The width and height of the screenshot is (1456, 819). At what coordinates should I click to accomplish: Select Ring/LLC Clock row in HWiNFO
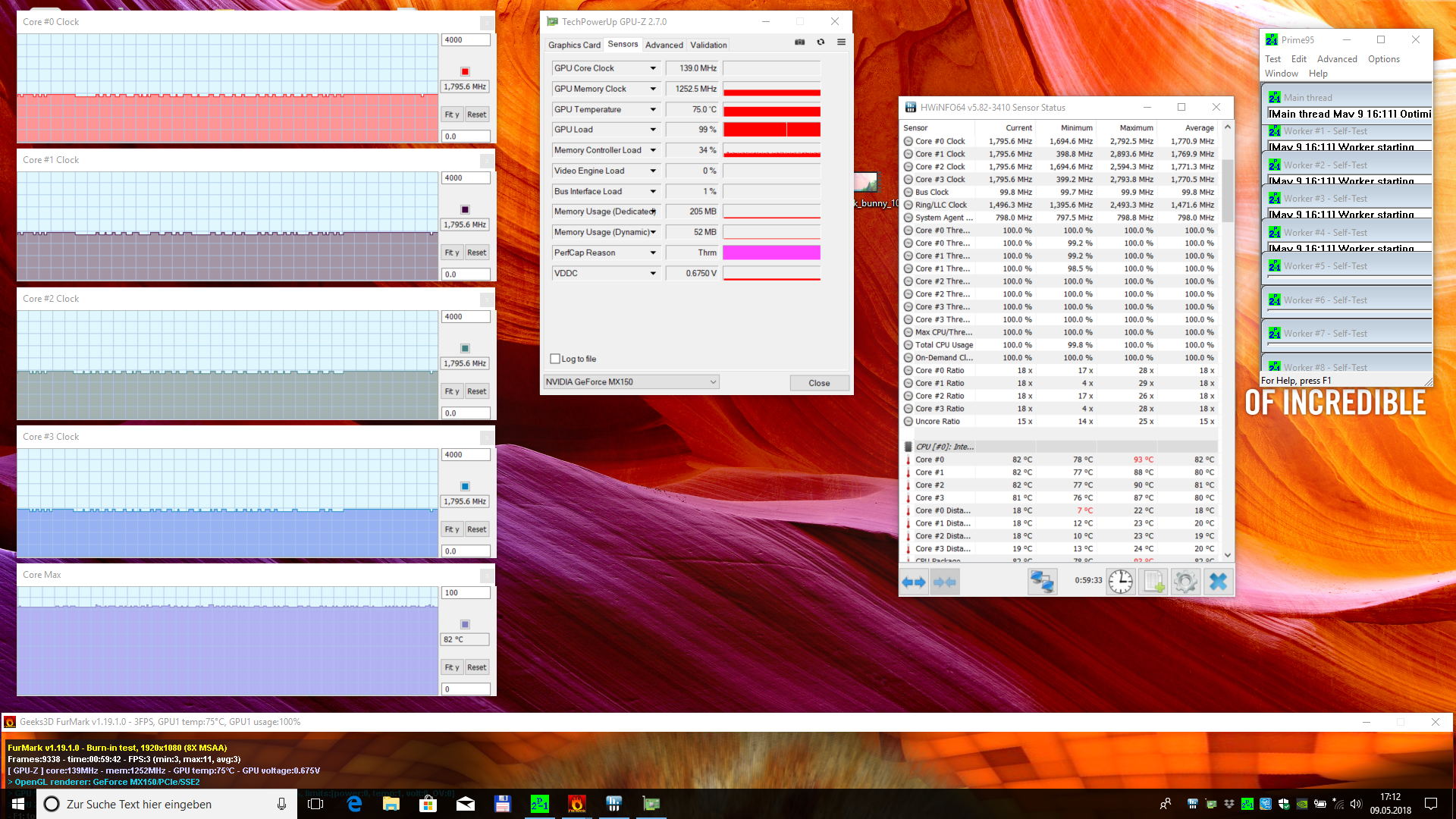(1060, 205)
